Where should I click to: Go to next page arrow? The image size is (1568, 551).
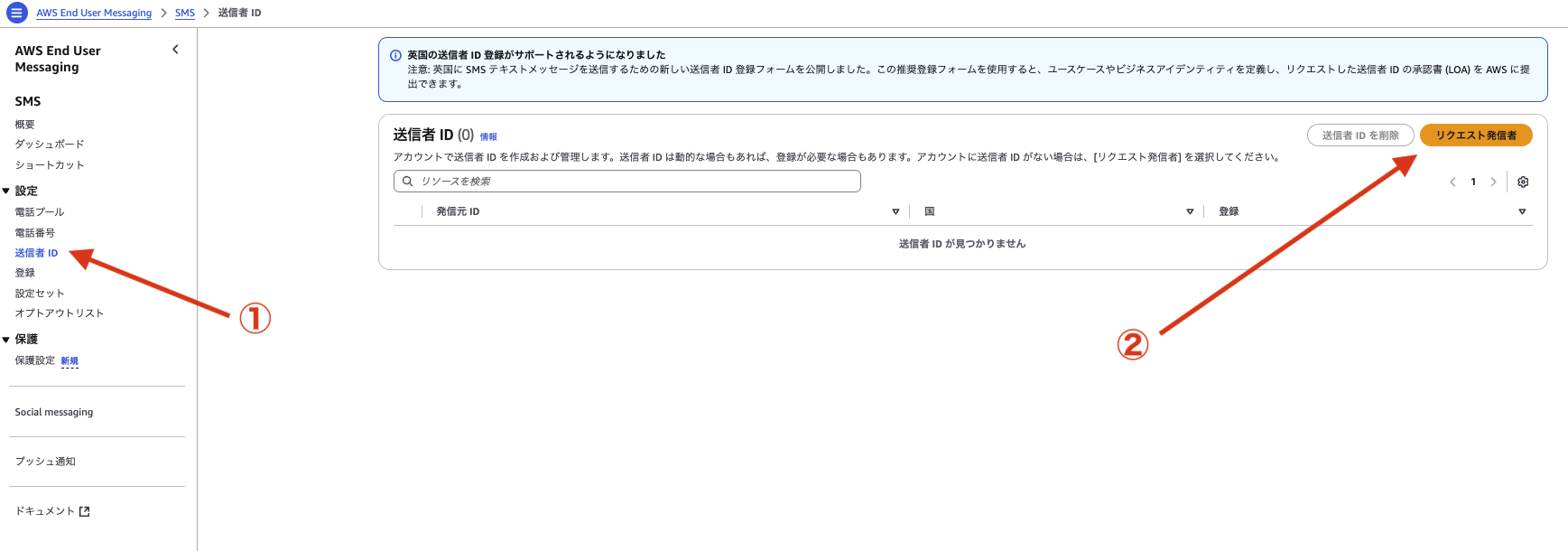point(1493,182)
